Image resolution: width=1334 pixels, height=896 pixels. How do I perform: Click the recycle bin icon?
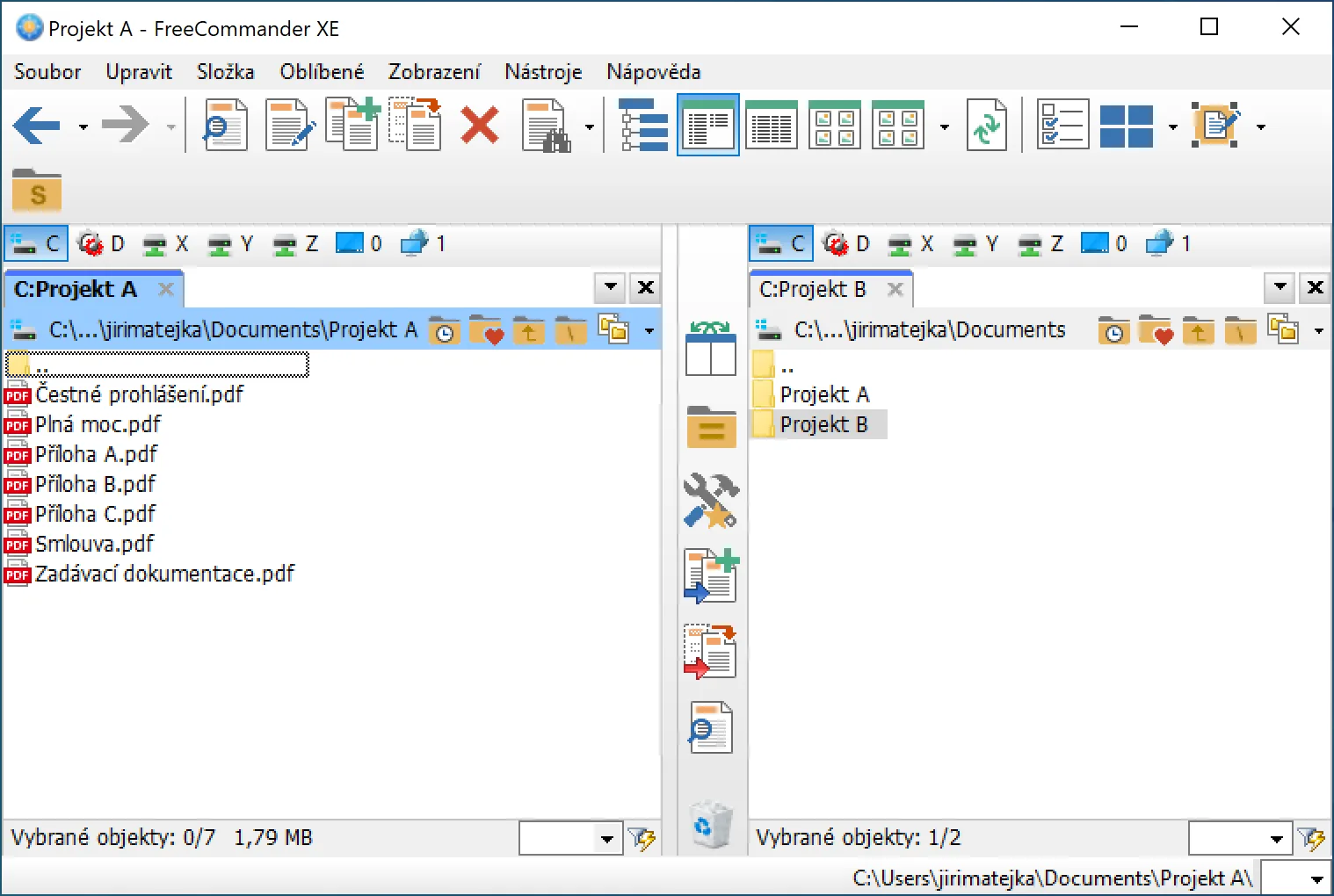pos(711,825)
